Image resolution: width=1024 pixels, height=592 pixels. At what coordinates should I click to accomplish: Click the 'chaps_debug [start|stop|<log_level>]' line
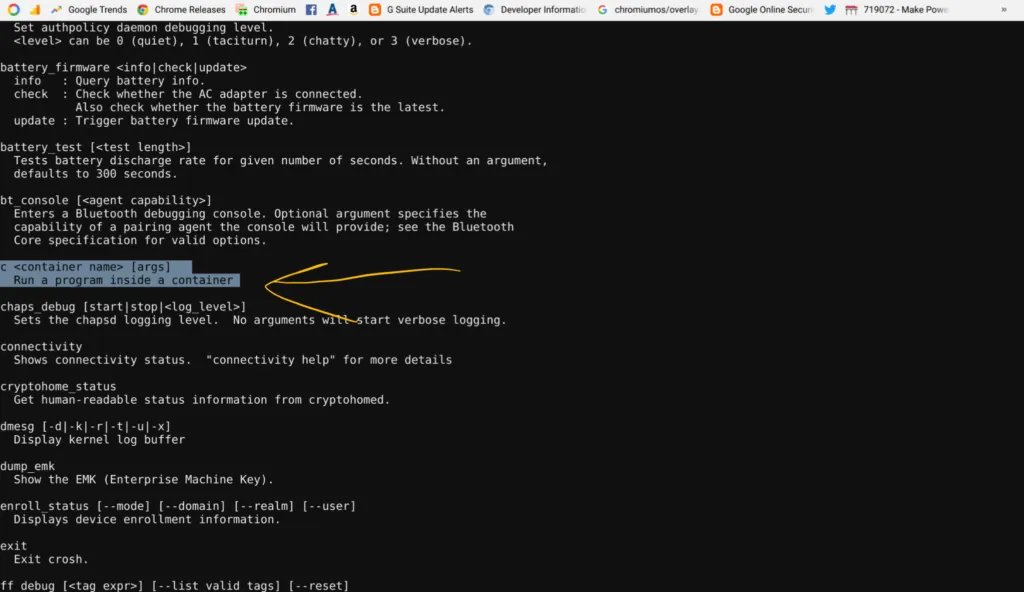pos(123,306)
